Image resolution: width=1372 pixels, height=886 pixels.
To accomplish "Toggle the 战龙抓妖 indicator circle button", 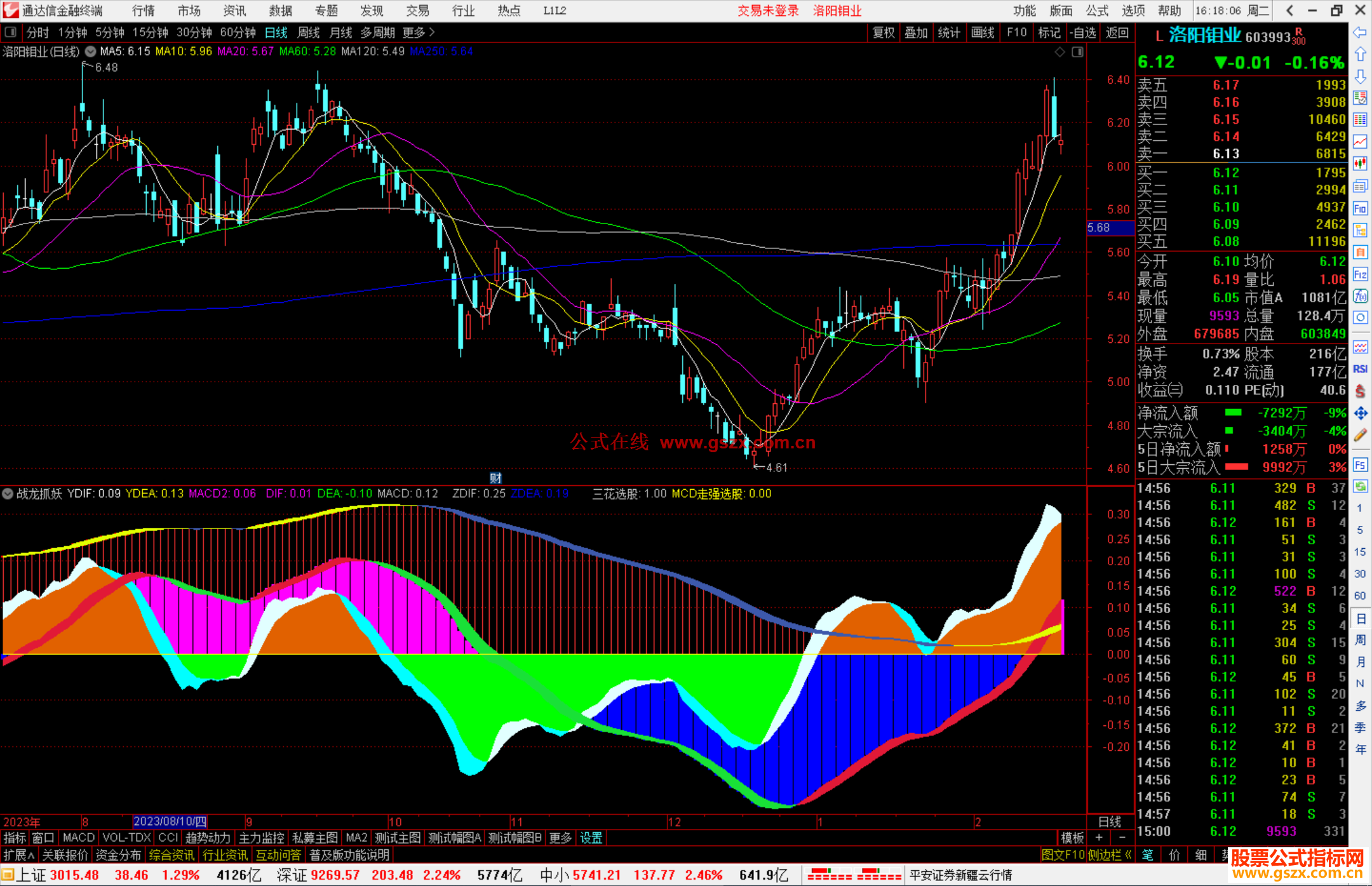I will (8, 493).
